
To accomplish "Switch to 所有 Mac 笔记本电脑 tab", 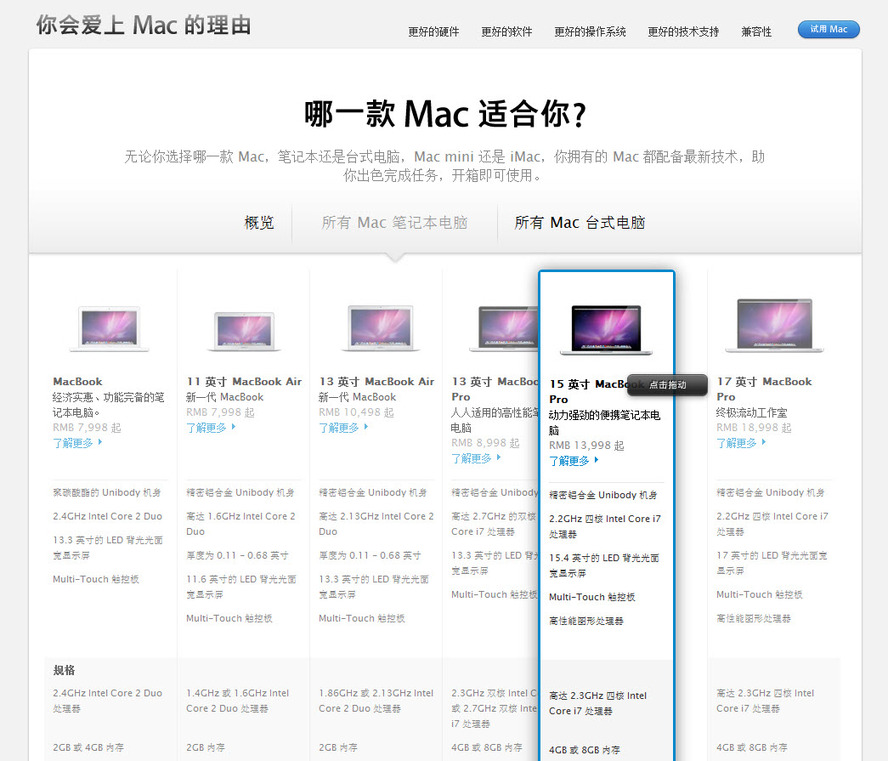I will click(394, 223).
